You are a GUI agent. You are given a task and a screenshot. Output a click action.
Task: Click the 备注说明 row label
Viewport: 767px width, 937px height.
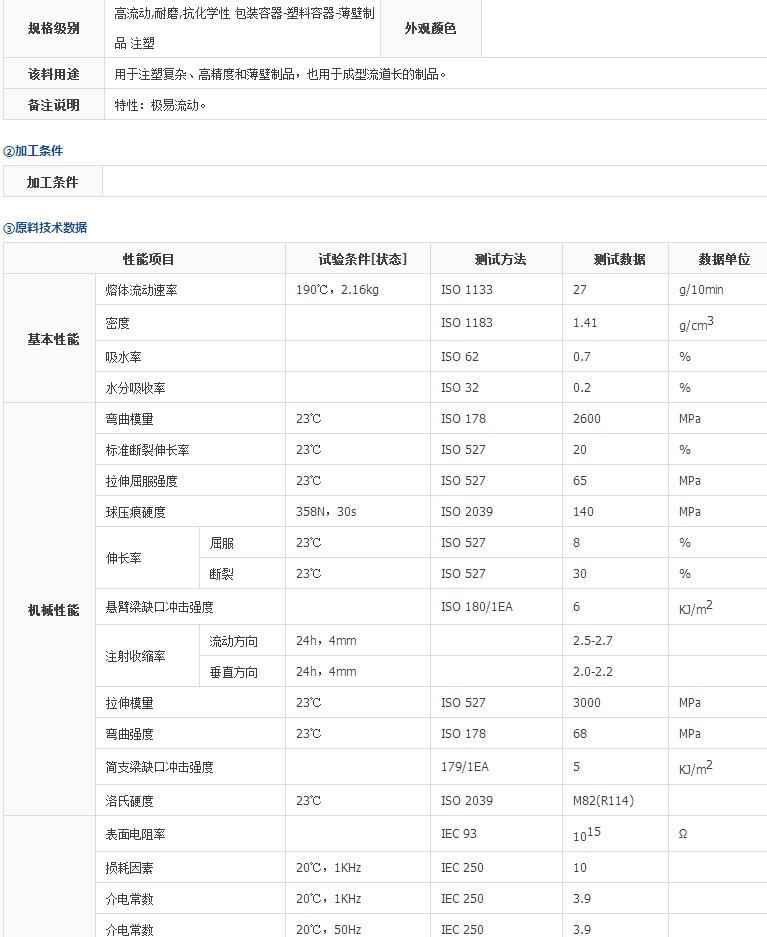click(54, 105)
